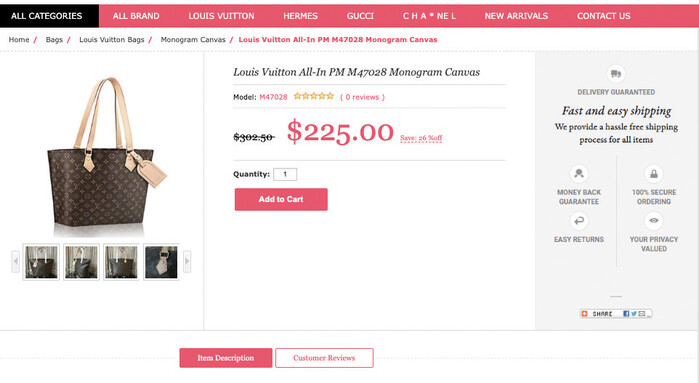This screenshot has height=383, width=699.
Task: Share the product on Facebook
Action: click(x=626, y=314)
